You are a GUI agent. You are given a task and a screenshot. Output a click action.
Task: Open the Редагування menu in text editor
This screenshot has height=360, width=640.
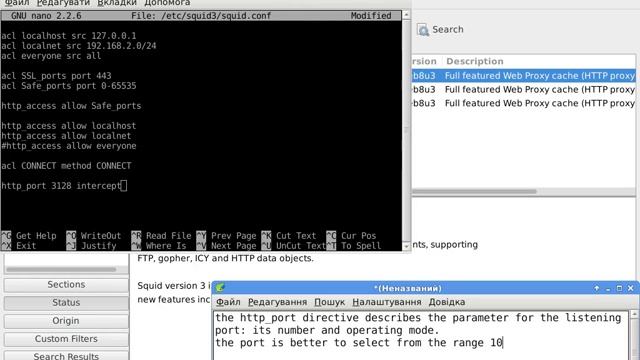278,302
